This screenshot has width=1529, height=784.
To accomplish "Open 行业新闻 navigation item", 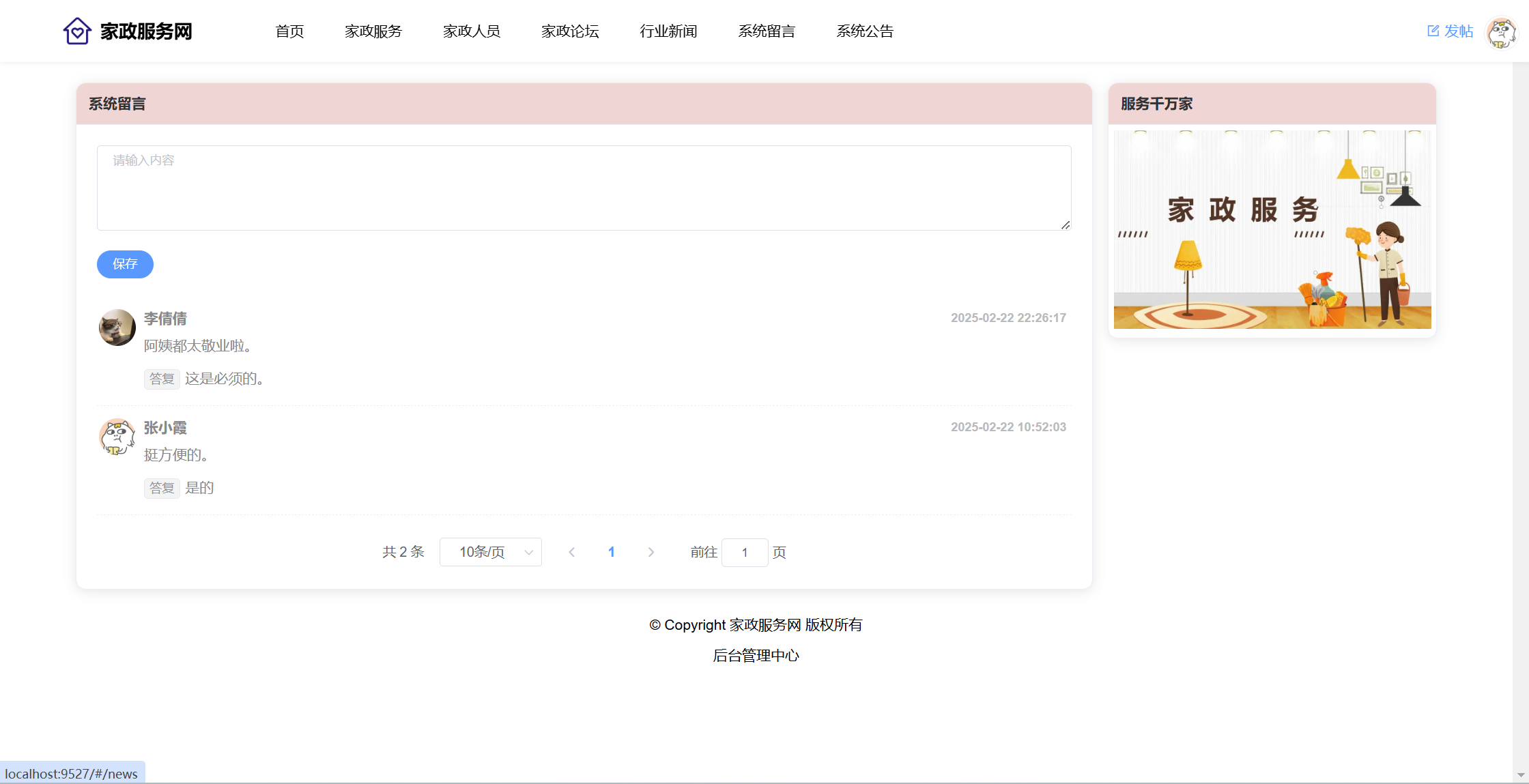I will coord(668,31).
